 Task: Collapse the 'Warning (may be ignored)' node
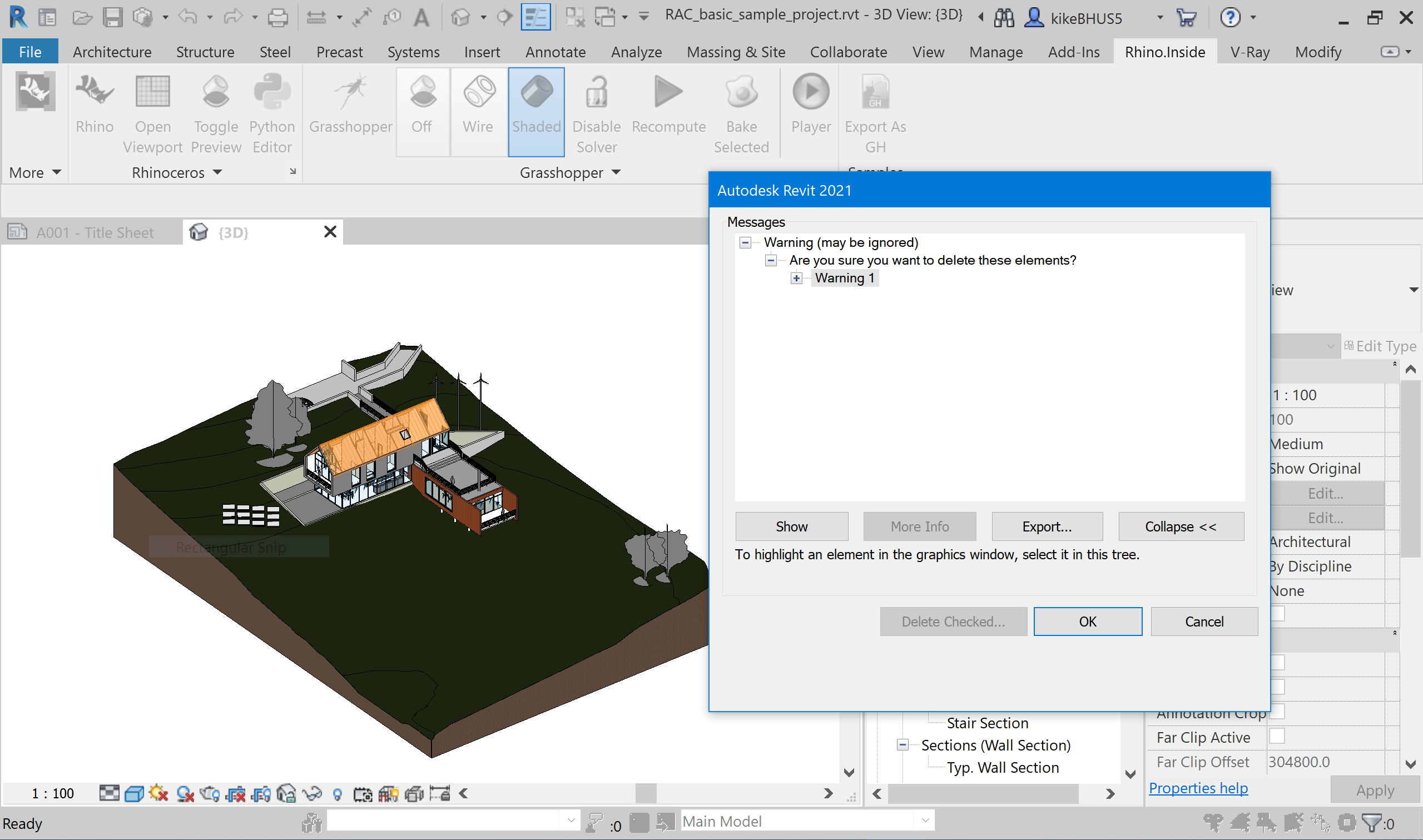coord(745,242)
